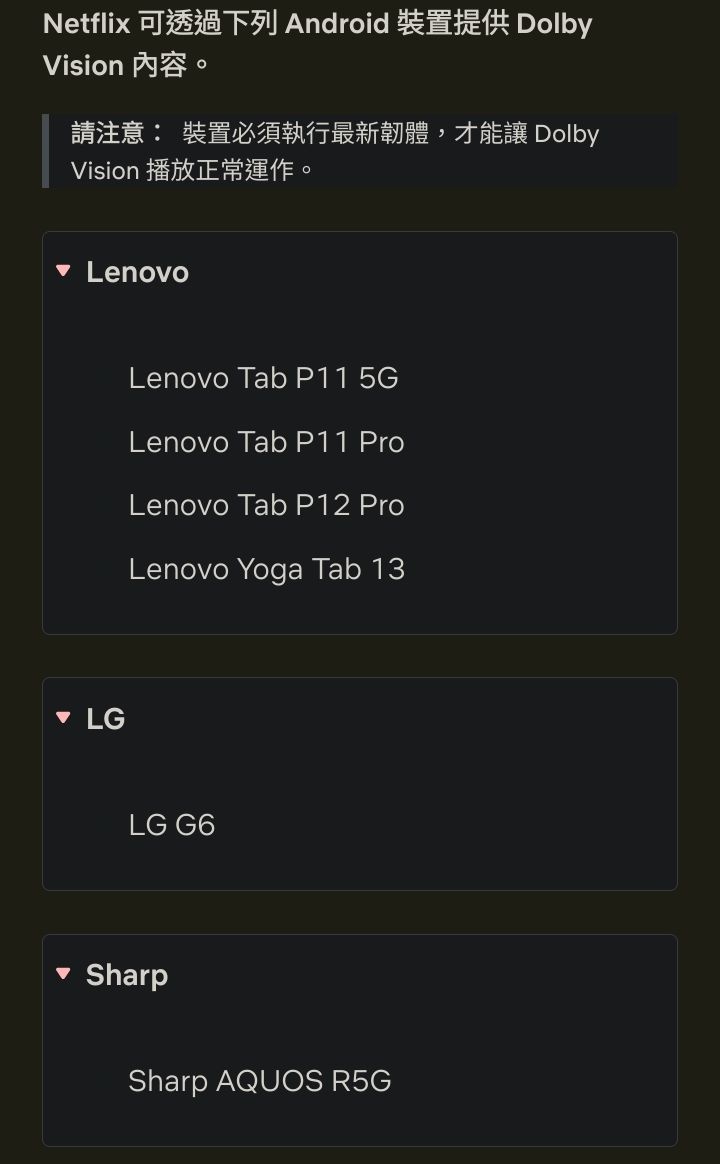This screenshot has width=720, height=1164.
Task: Click the gray bar beside the note
Action: 46,151
